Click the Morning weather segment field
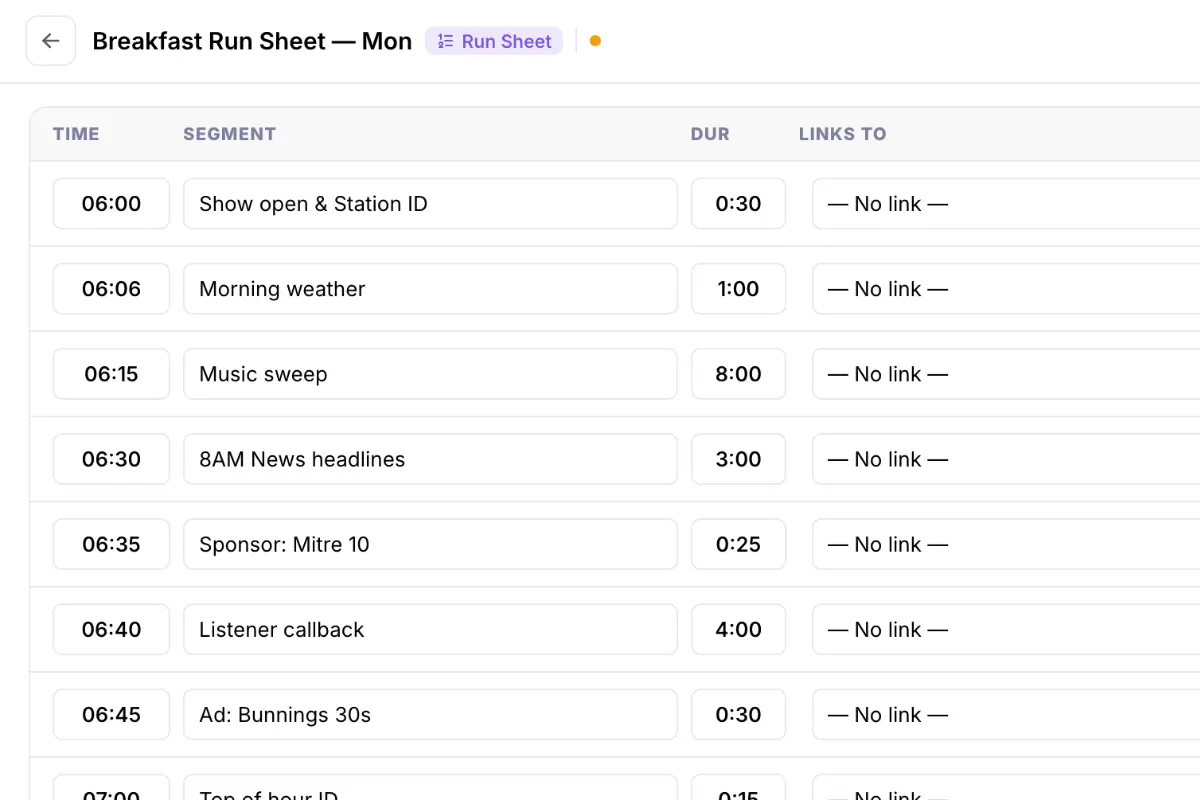1200x800 pixels. tap(430, 289)
